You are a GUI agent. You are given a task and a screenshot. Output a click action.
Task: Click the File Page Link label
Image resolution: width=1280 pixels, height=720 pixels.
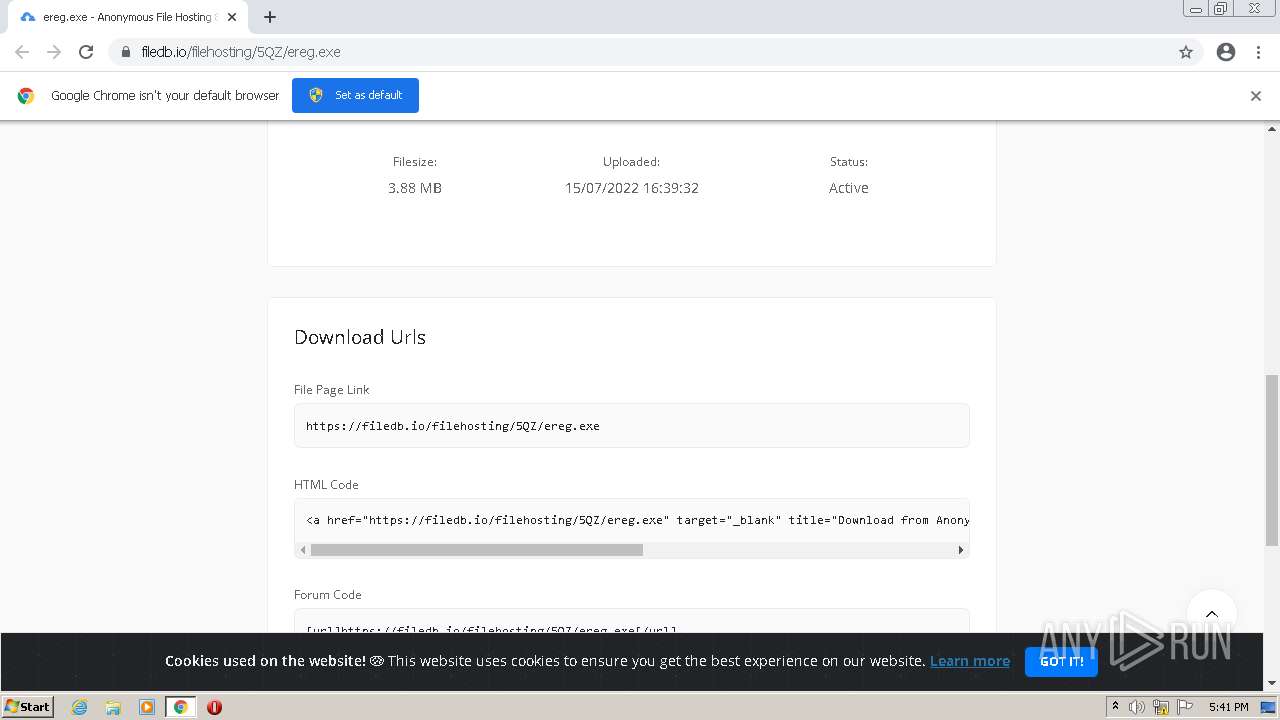click(x=332, y=390)
